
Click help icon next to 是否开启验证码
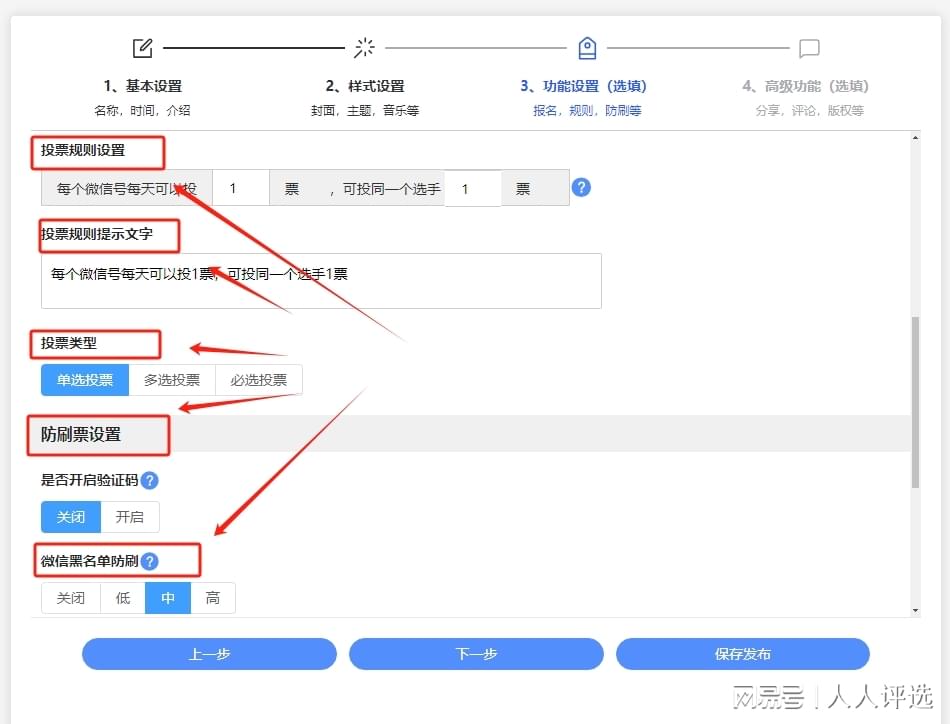click(149, 481)
